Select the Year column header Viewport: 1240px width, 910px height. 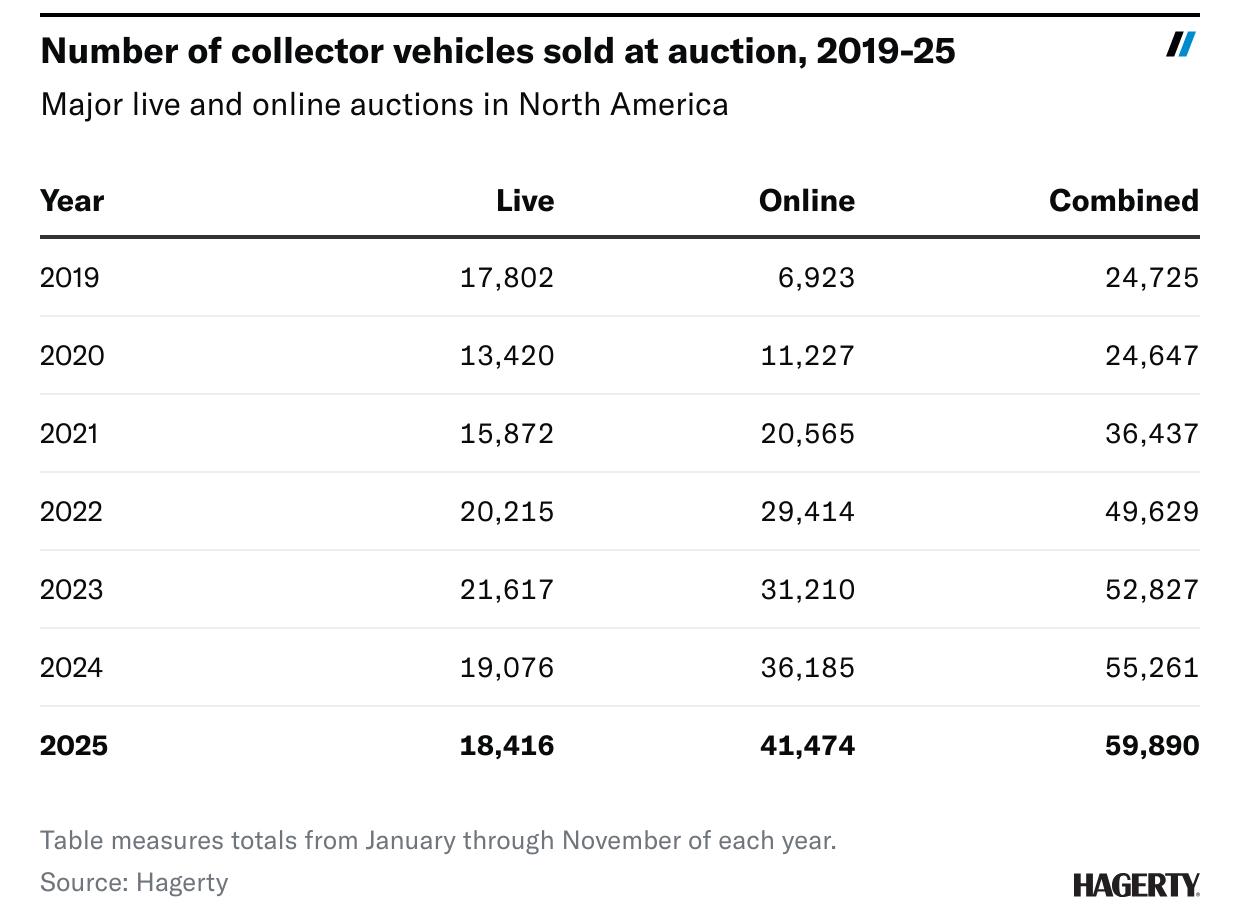[x=72, y=201]
